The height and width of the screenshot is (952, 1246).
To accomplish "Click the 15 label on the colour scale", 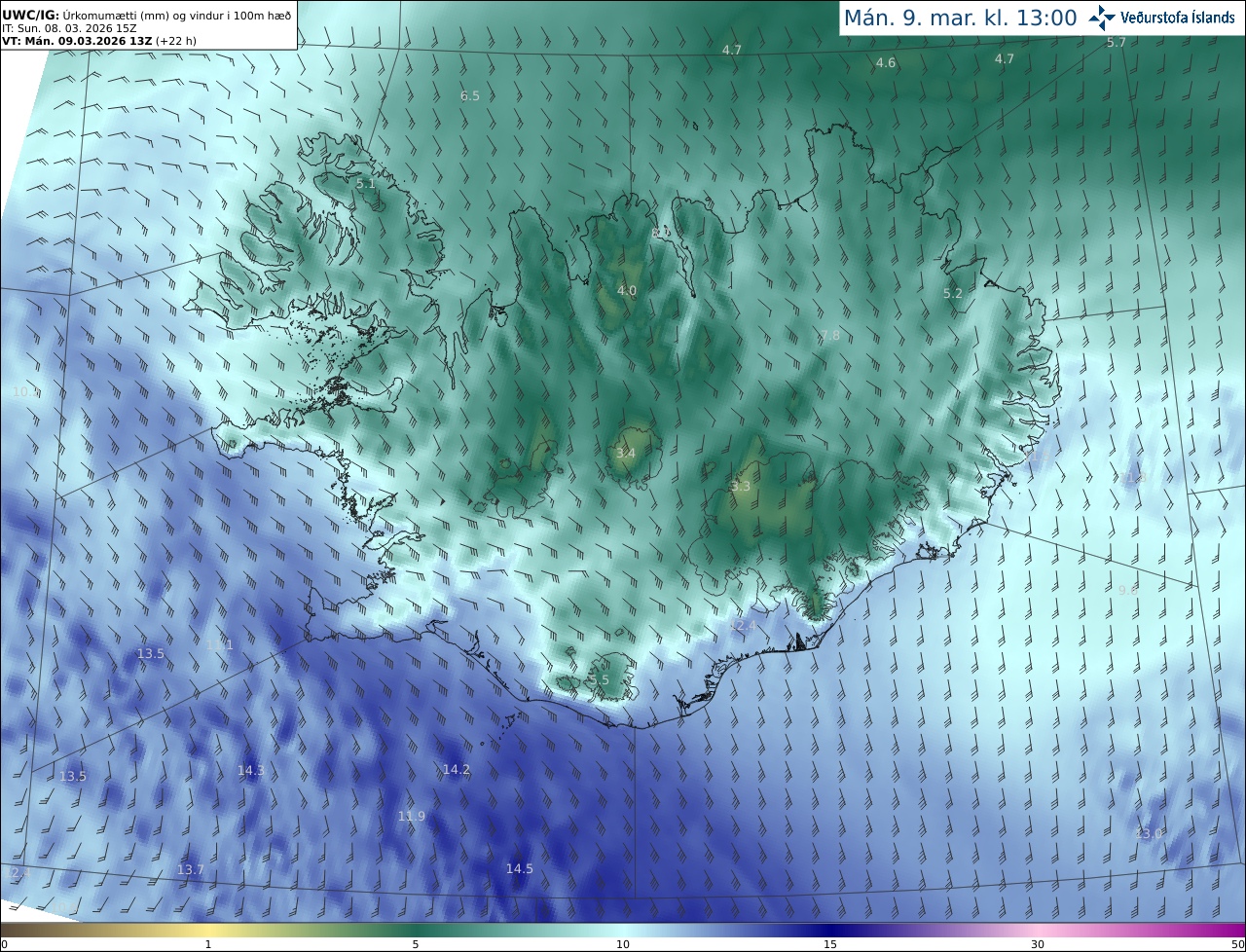I will click(830, 944).
